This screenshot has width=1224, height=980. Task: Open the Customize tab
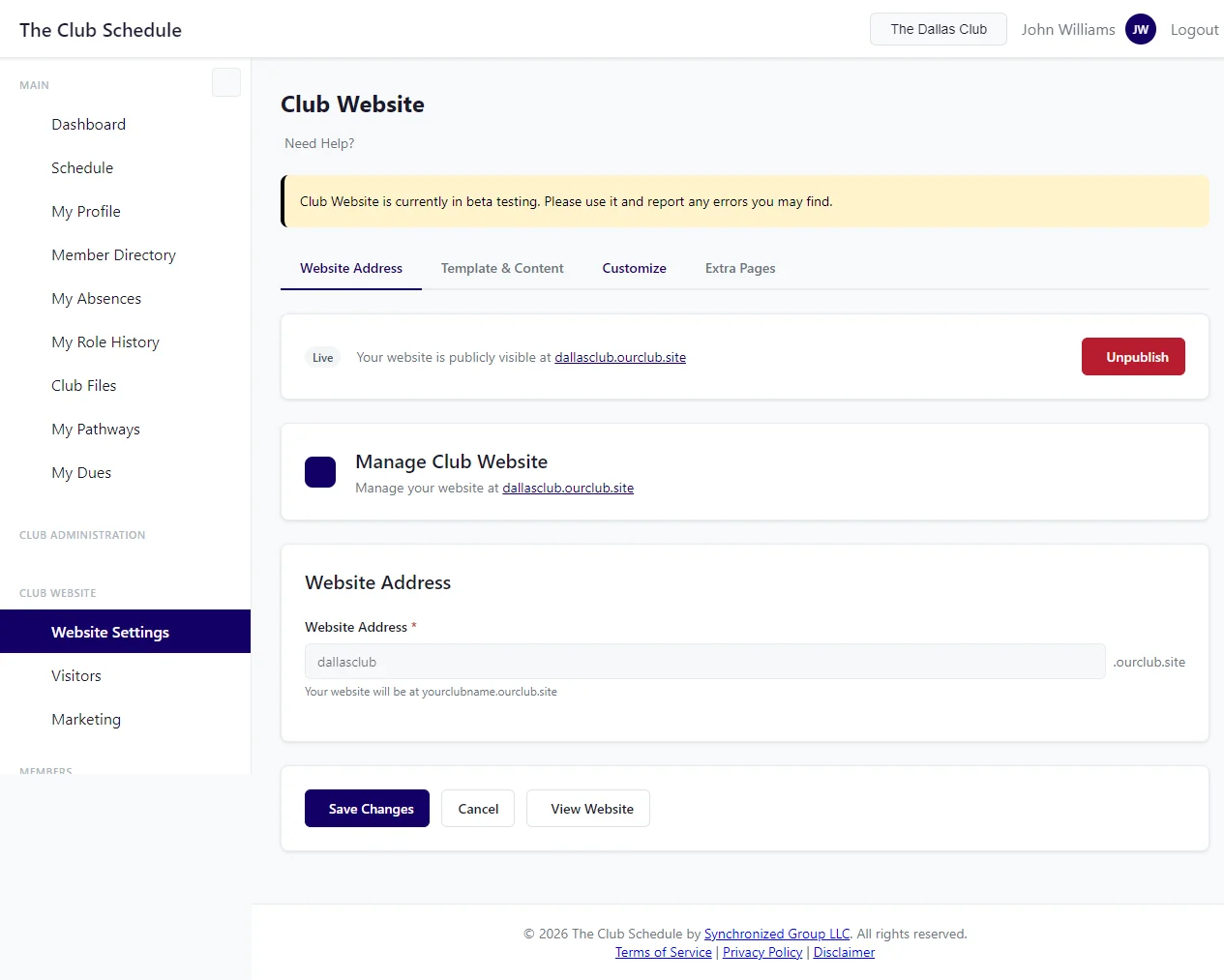coord(634,268)
